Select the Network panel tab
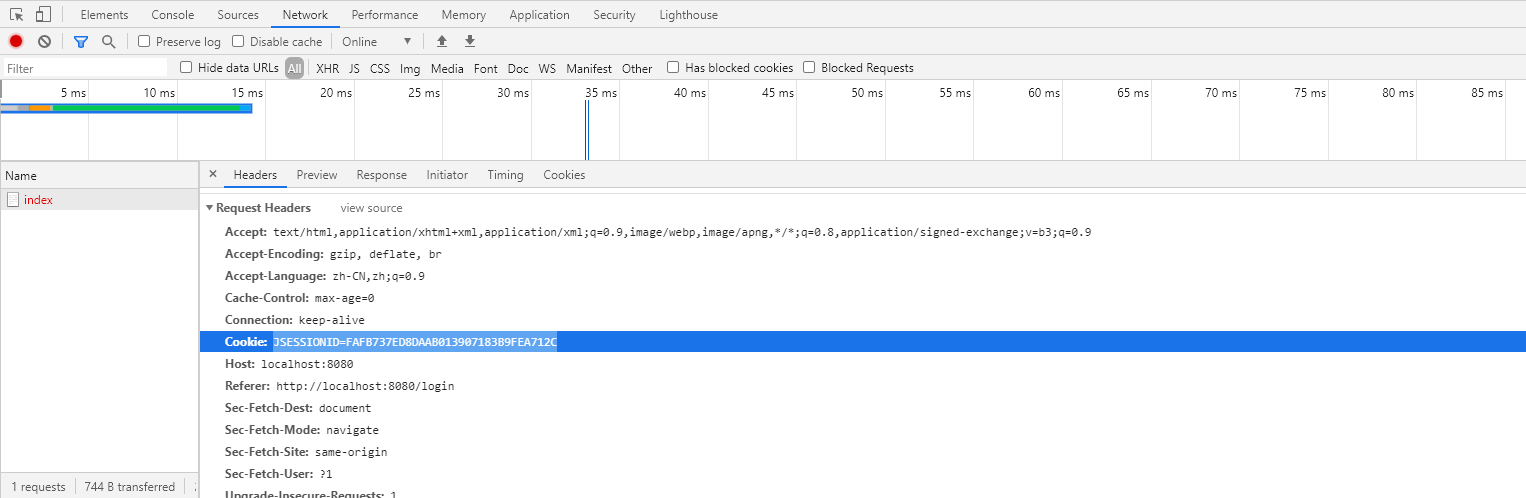The image size is (1526, 498). (x=305, y=15)
